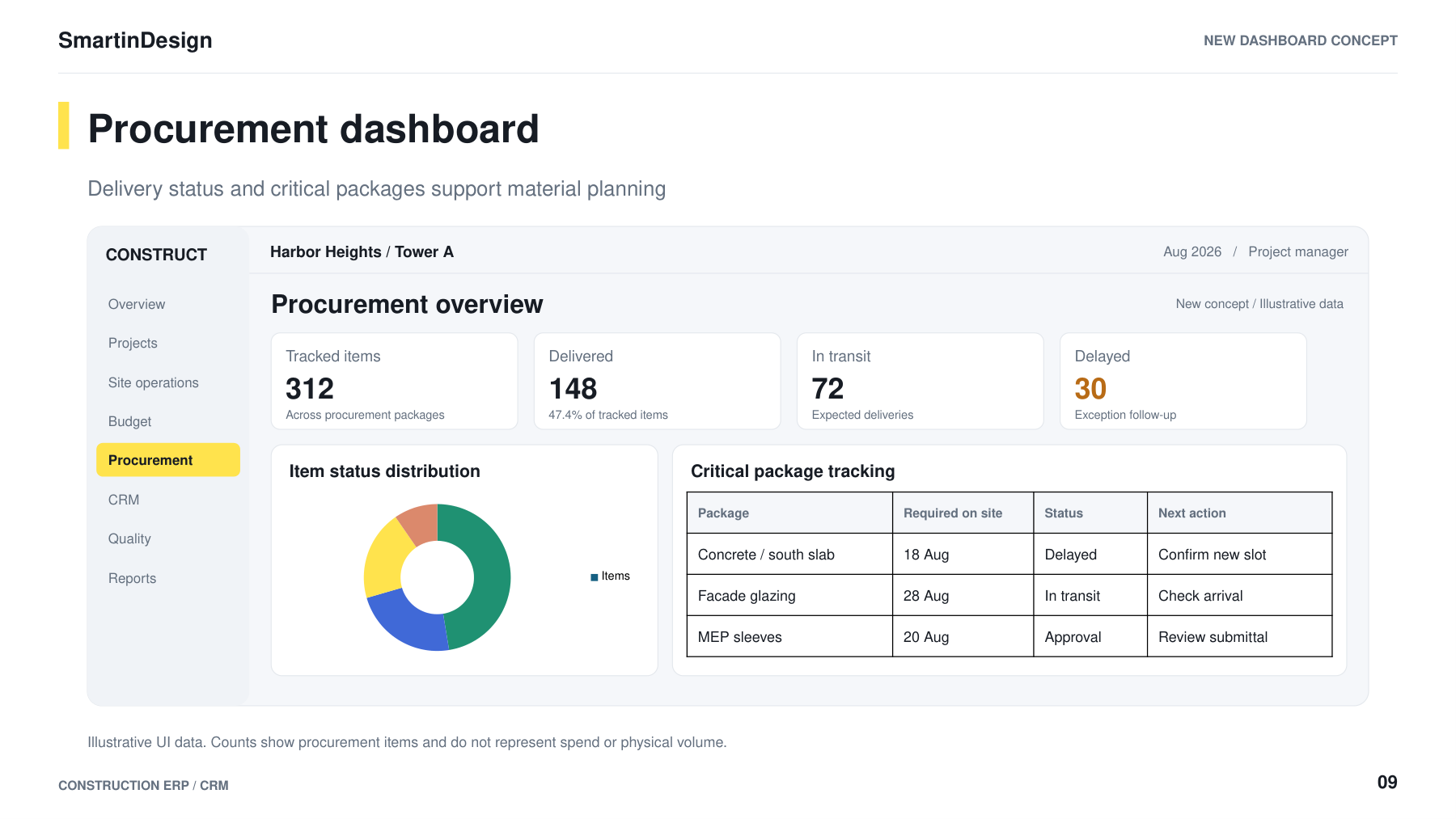Click the SmartinDesign brand name

[135, 40]
